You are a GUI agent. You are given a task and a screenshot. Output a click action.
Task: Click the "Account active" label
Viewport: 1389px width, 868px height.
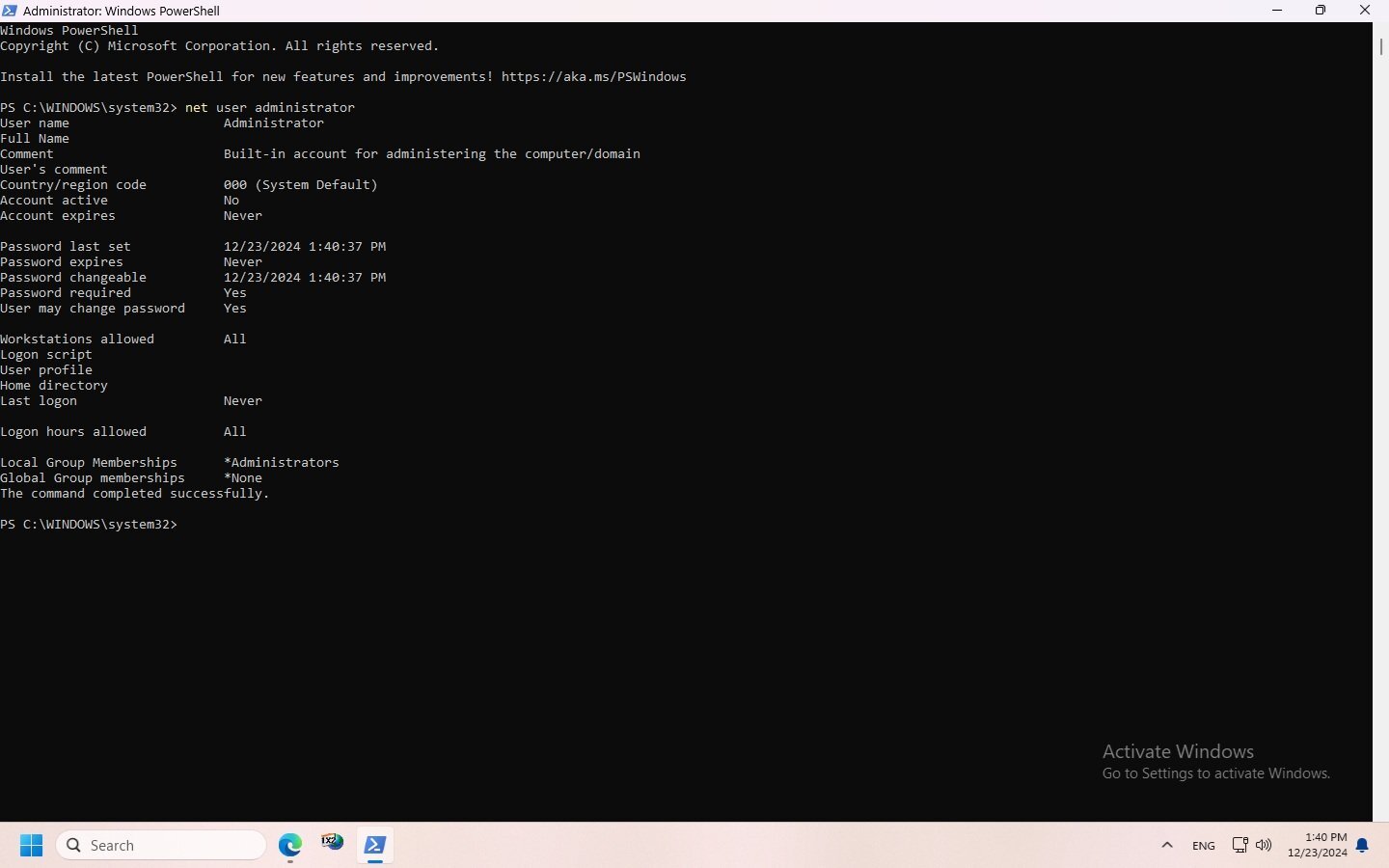(54, 201)
